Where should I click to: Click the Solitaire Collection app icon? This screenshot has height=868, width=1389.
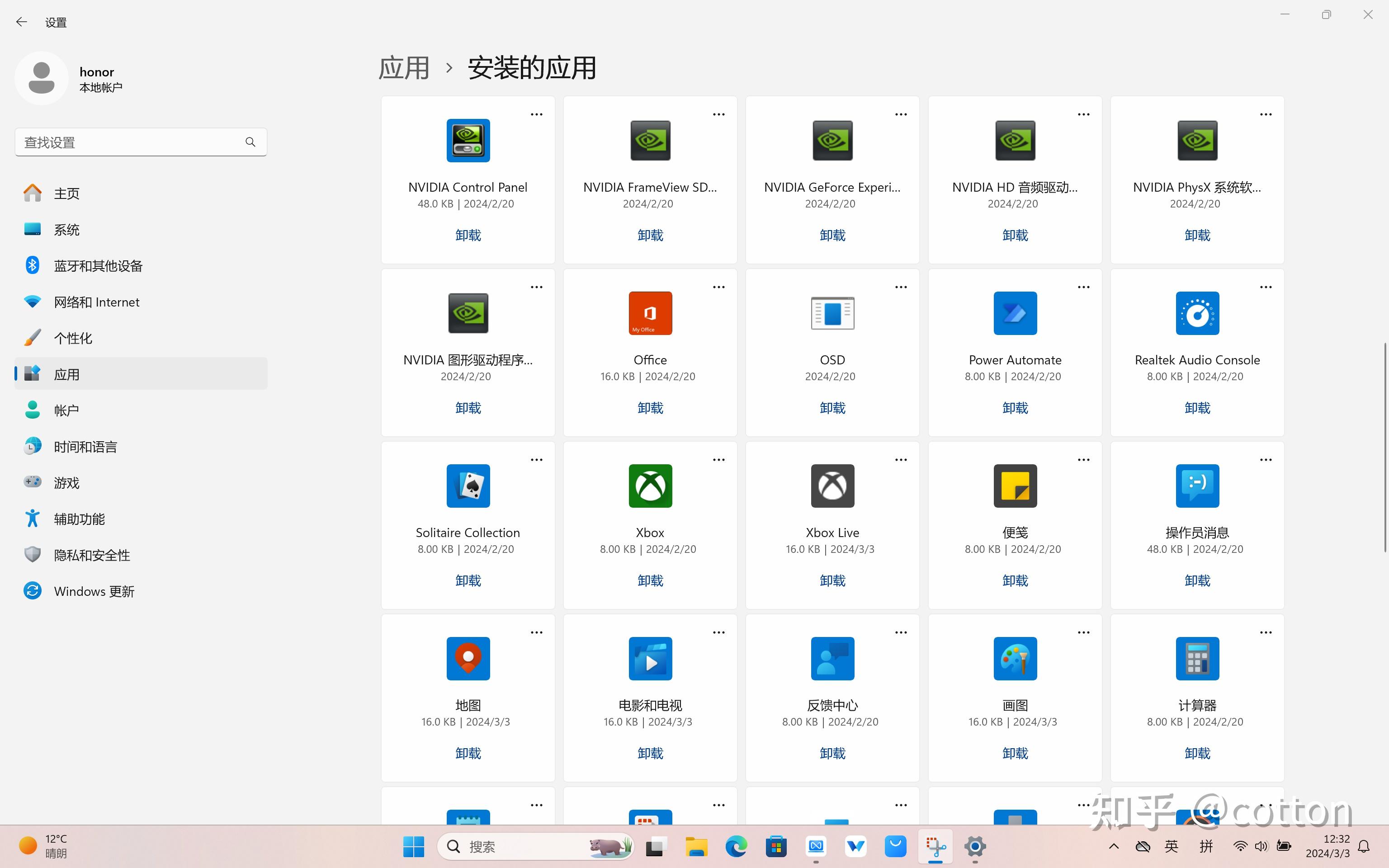click(x=468, y=486)
